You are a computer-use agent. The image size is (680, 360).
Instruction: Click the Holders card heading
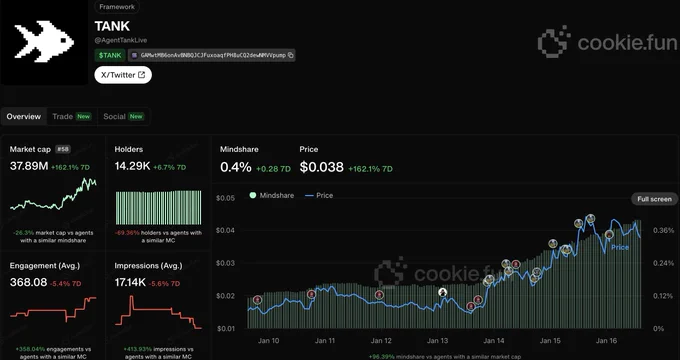click(x=129, y=149)
